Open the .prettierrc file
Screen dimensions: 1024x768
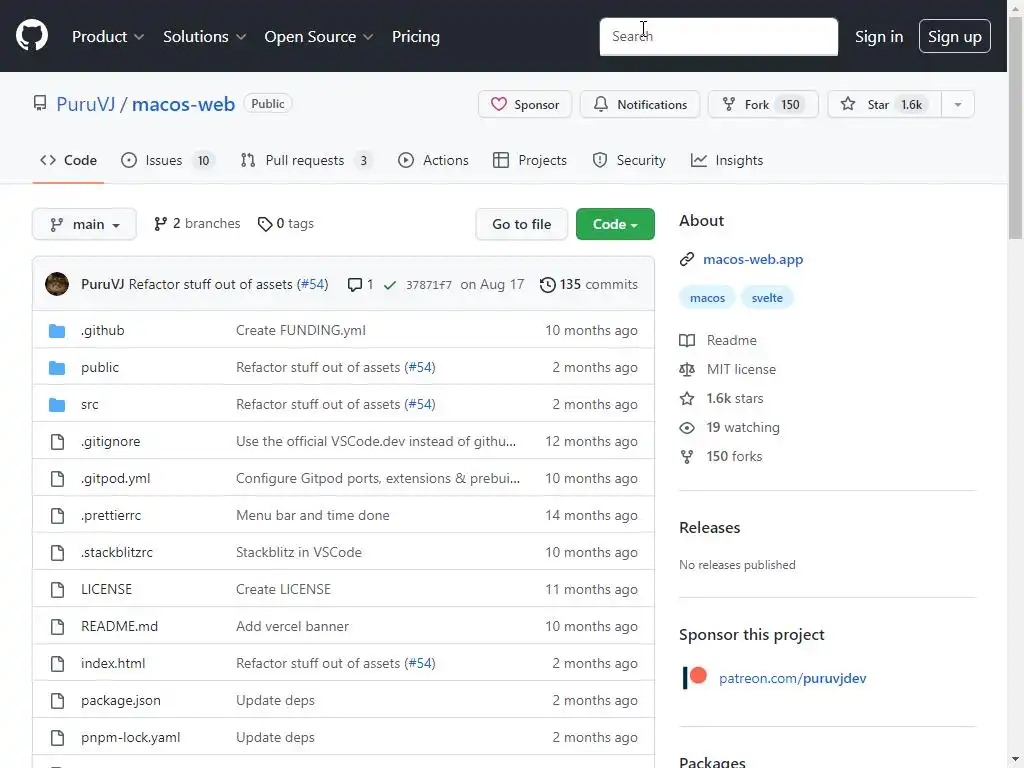(x=111, y=515)
